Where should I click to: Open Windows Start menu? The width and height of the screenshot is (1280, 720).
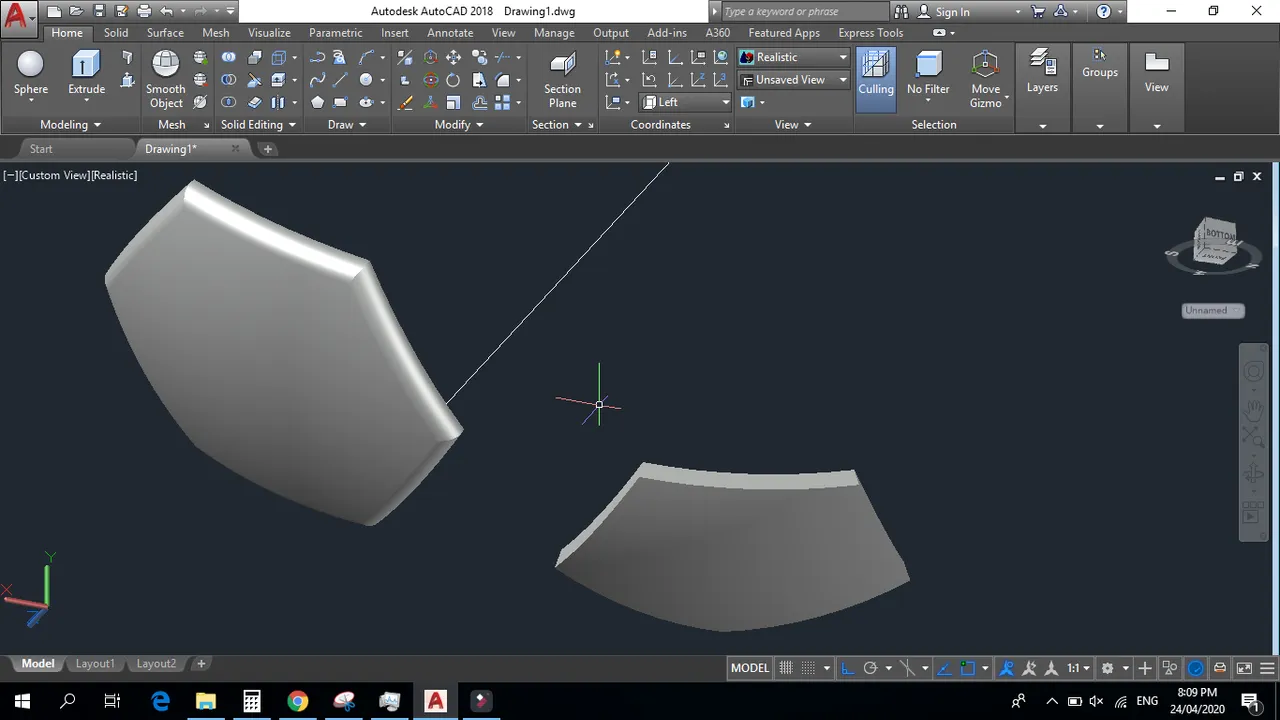point(22,700)
